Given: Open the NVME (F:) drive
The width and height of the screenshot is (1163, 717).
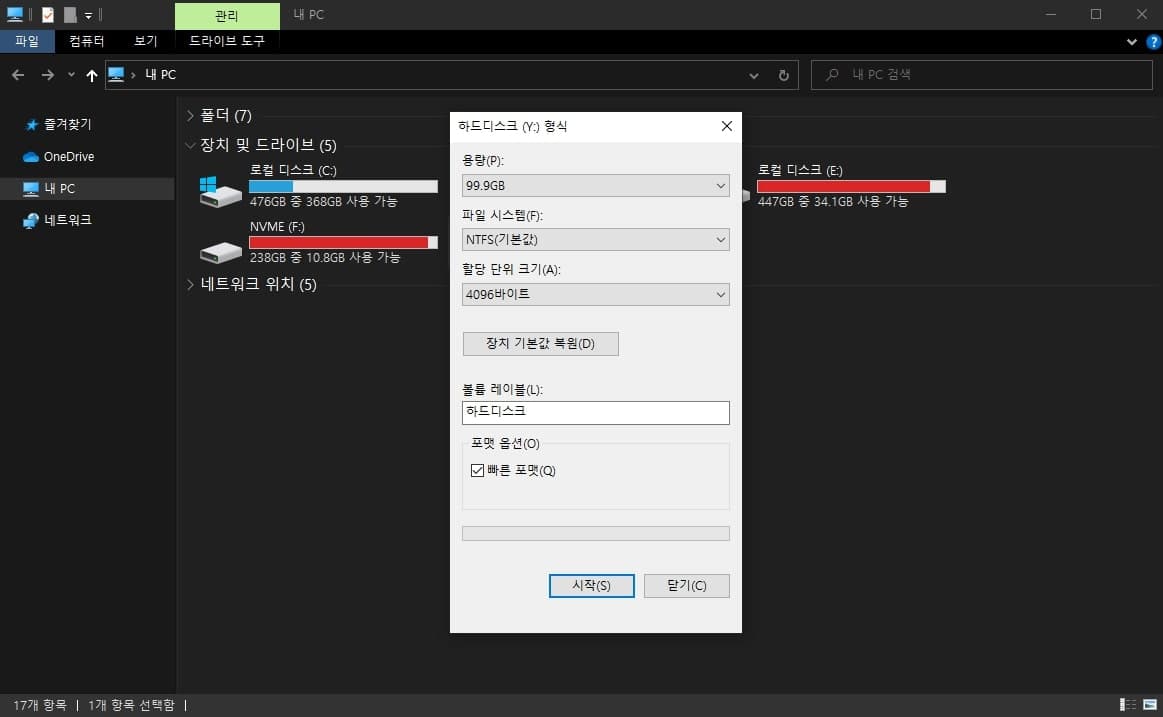Looking at the screenshot, I should (x=290, y=235).
